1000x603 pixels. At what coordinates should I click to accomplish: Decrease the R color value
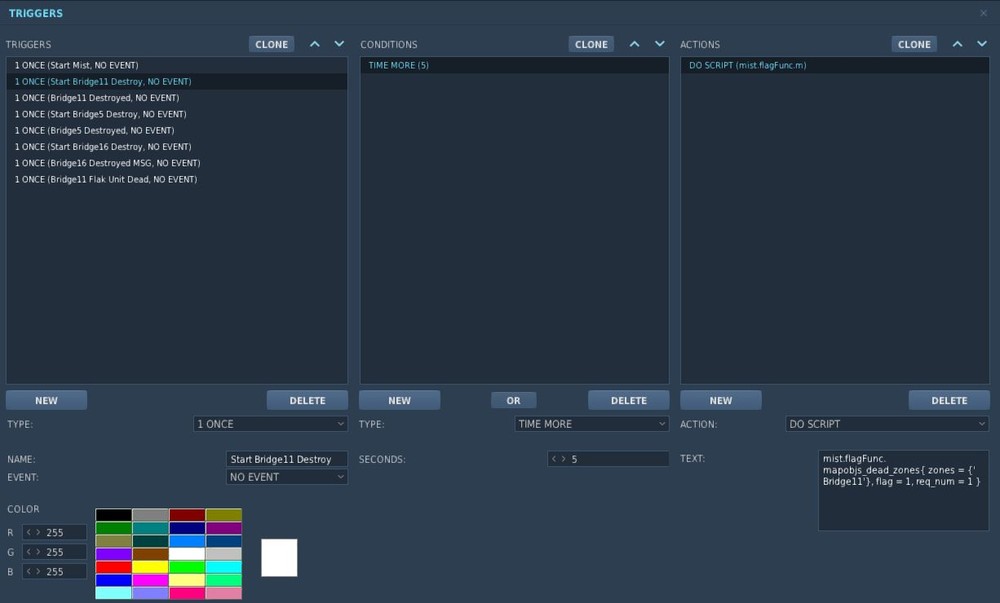[29, 532]
